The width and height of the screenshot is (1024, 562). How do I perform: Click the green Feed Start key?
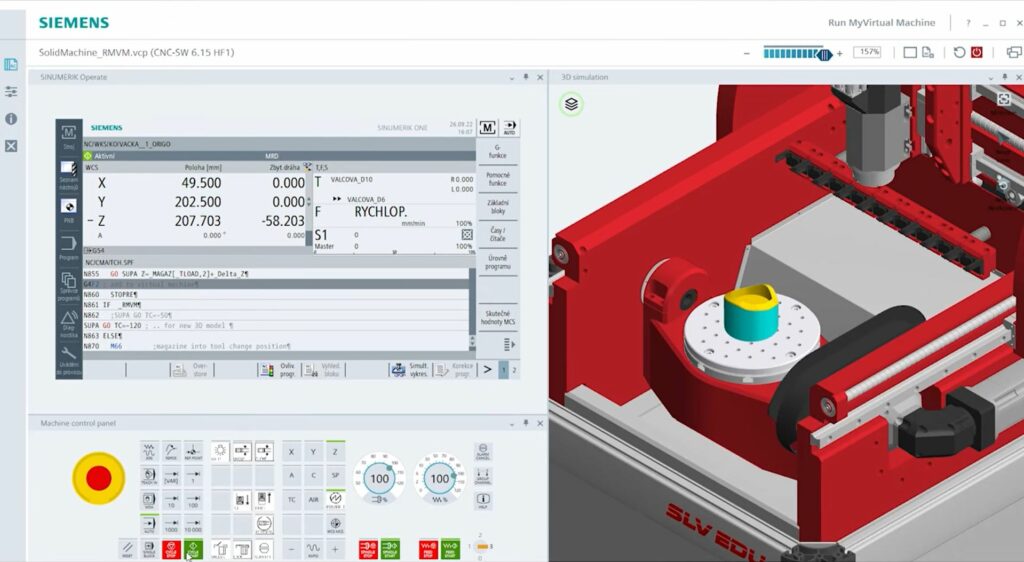(451, 549)
